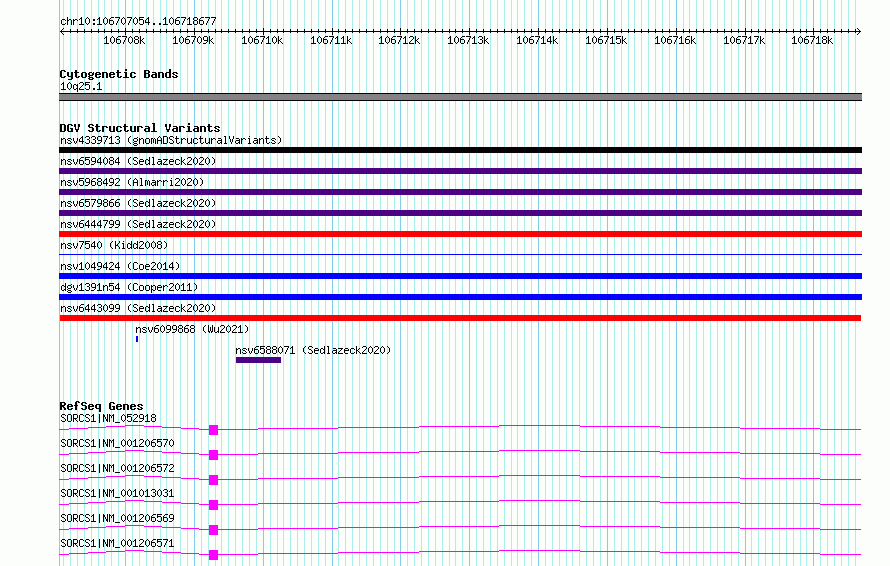This screenshot has width=890, height=566.
Task: Click the 106711k ruler tick label
Action: coord(331,40)
